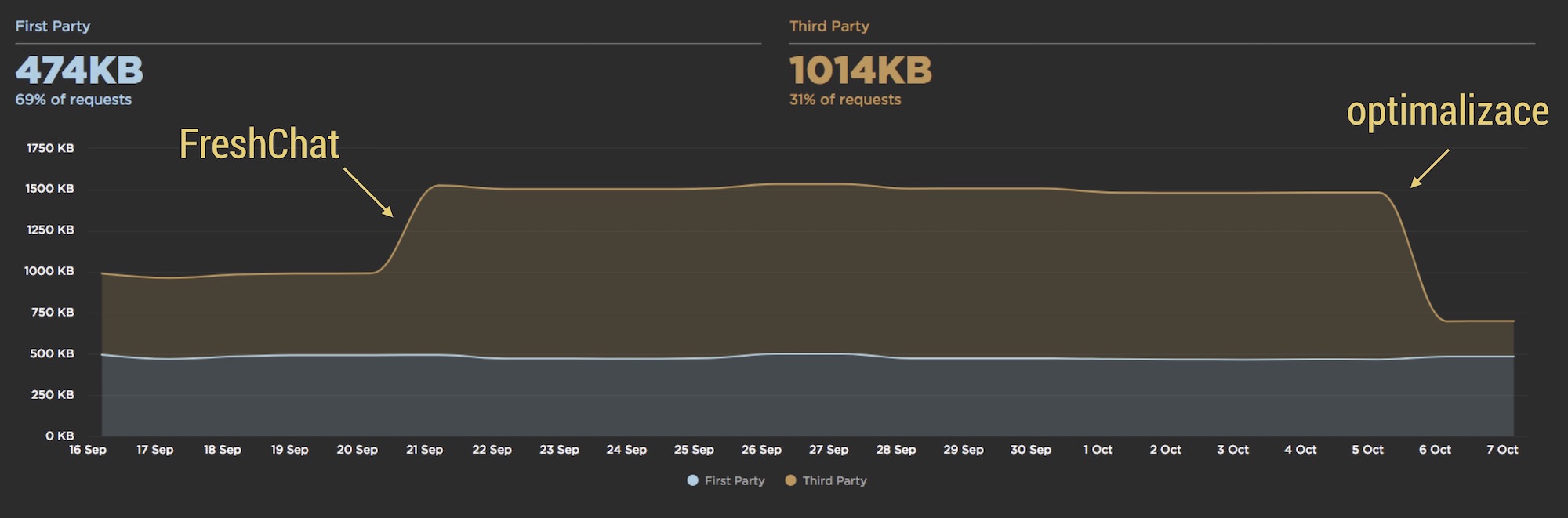Viewport: 1568px width, 518px height.
Task: Click the 500 KB y-axis label
Action: (x=52, y=353)
